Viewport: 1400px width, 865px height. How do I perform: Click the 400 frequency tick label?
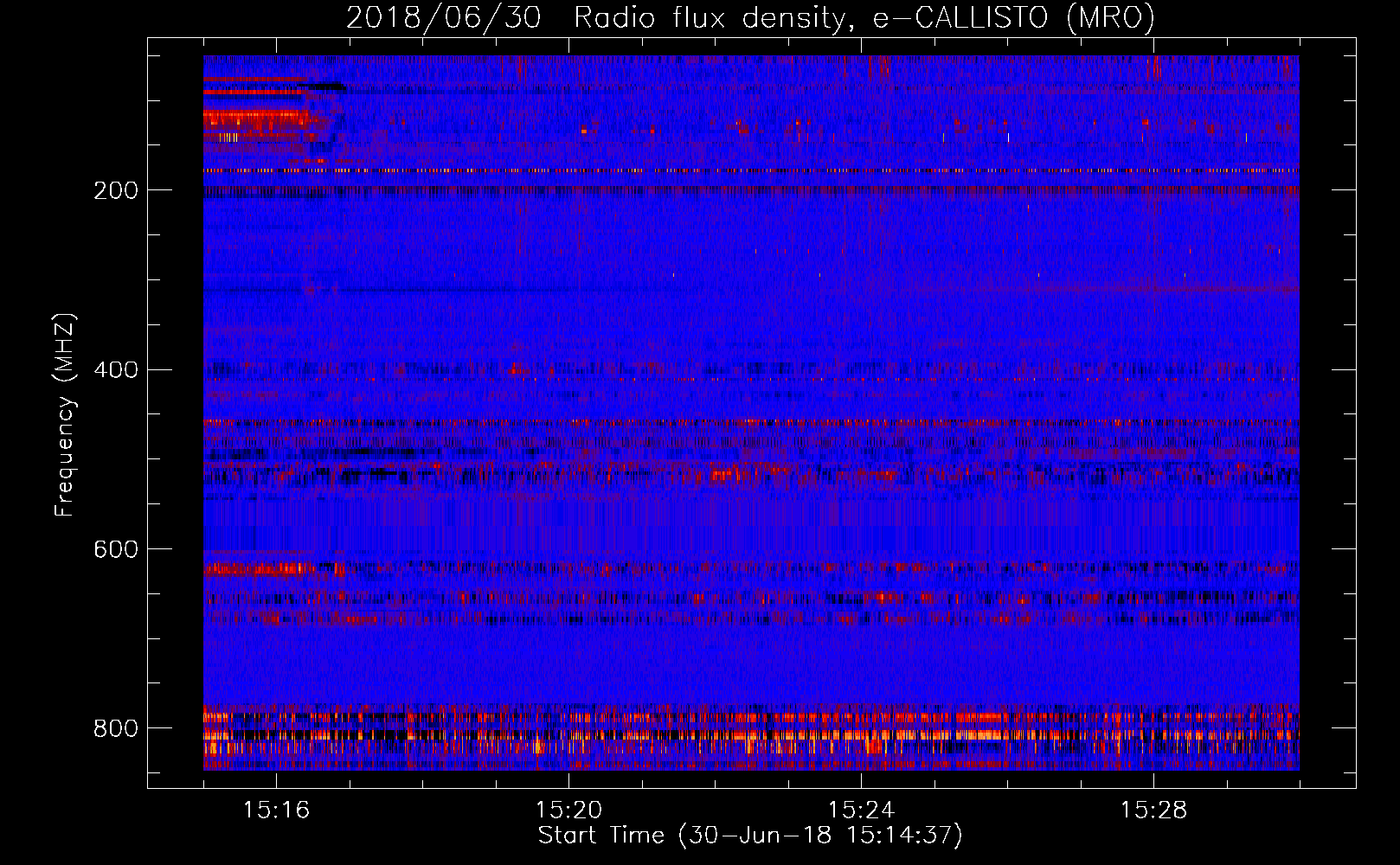[x=116, y=370]
